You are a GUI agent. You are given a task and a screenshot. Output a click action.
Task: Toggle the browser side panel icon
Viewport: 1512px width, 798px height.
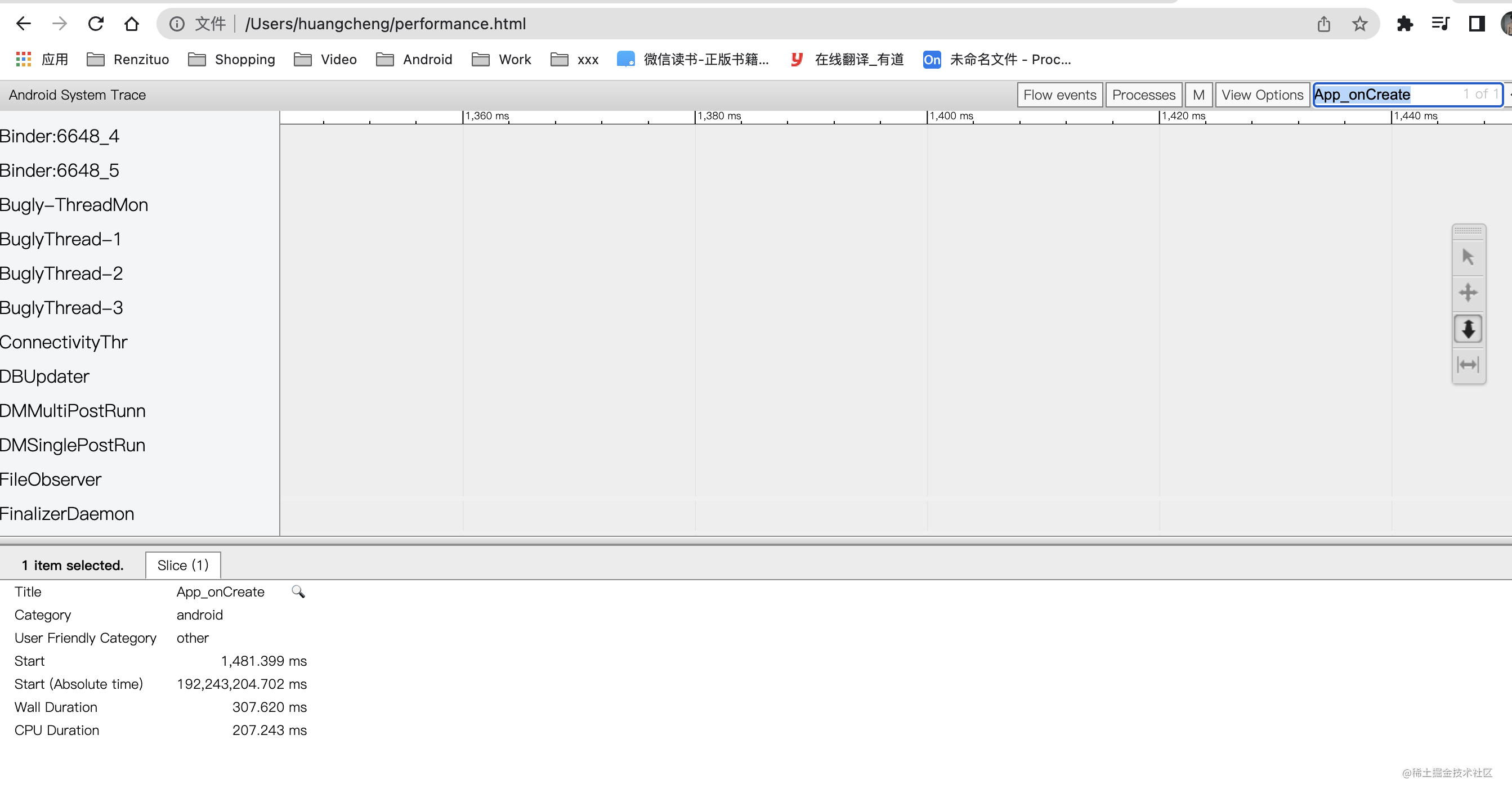(x=1476, y=24)
